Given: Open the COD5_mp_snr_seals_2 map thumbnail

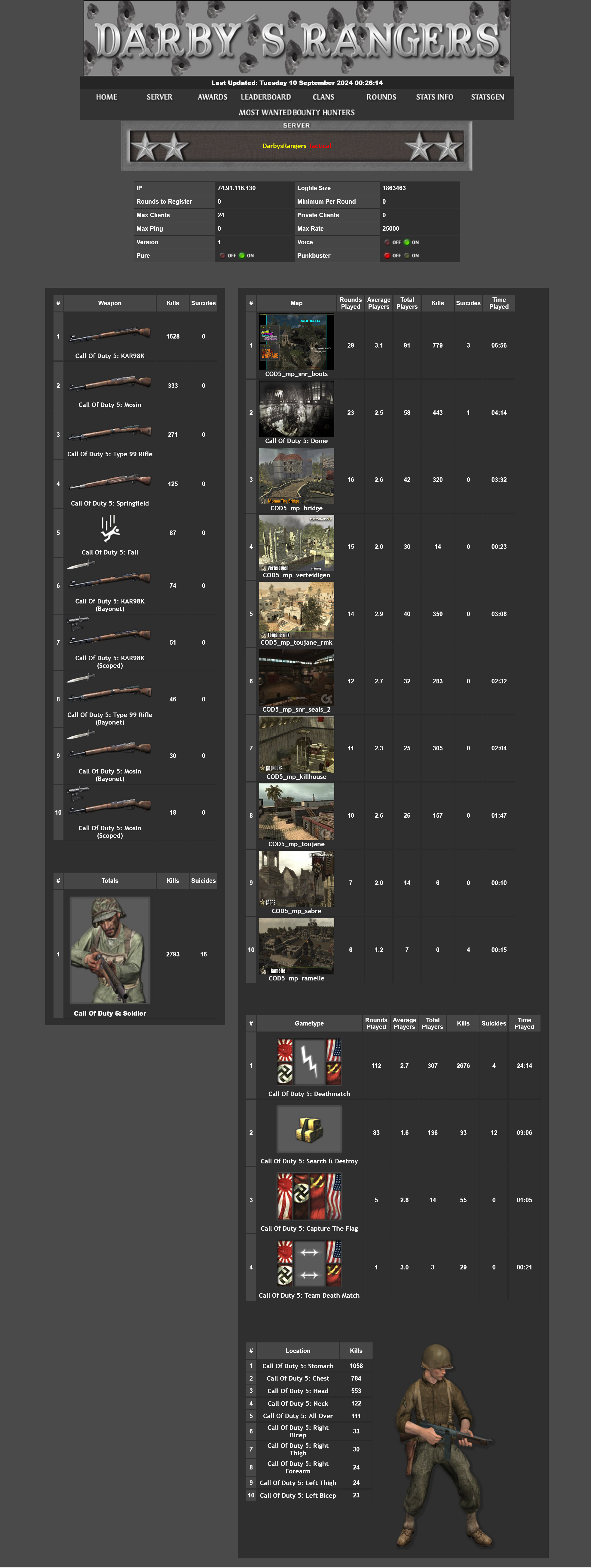Looking at the screenshot, I should [297, 677].
